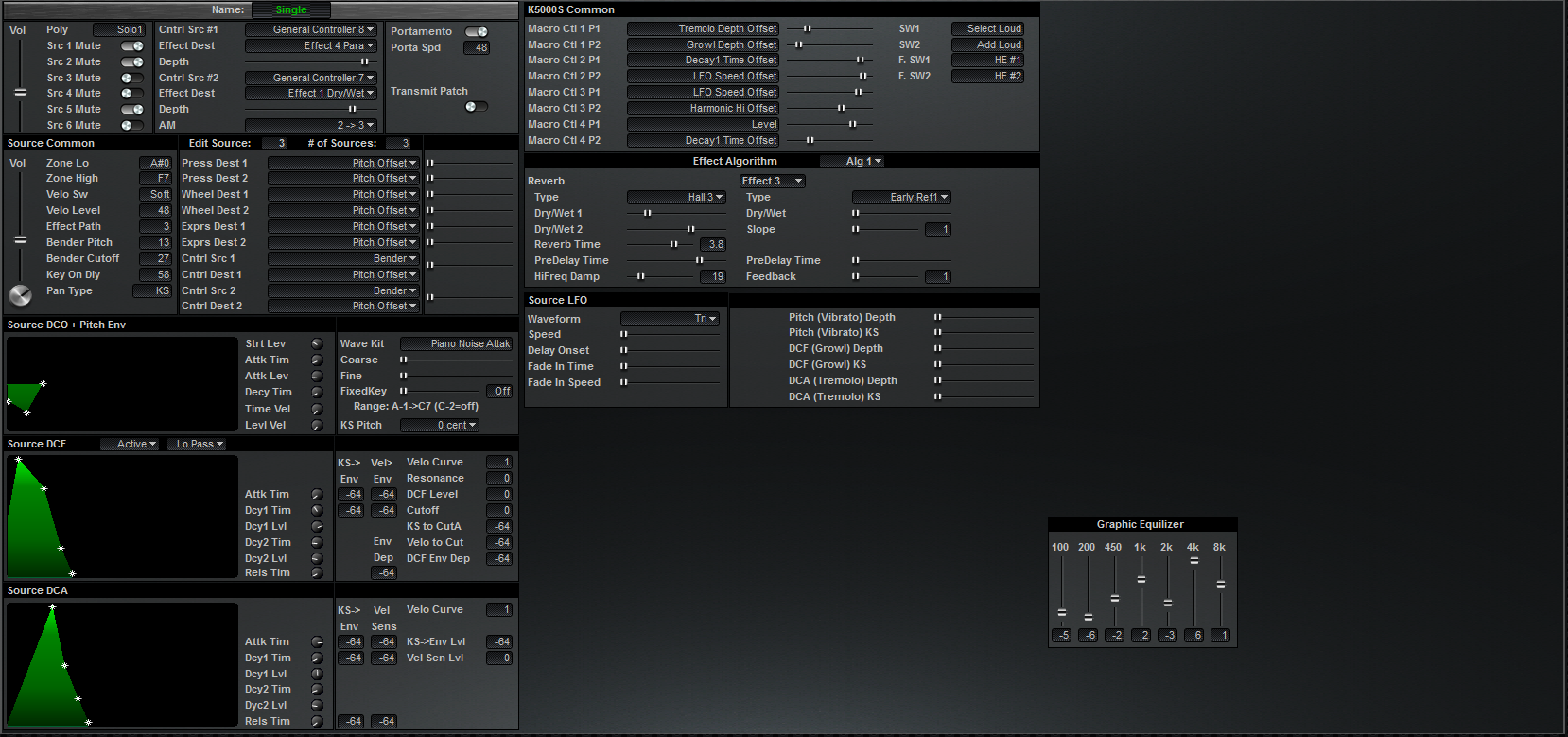This screenshot has width=1568, height=737.
Task: Adjust the 1k band Graphic Equilizer slider
Action: pyautogui.click(x=1141, y=592)
